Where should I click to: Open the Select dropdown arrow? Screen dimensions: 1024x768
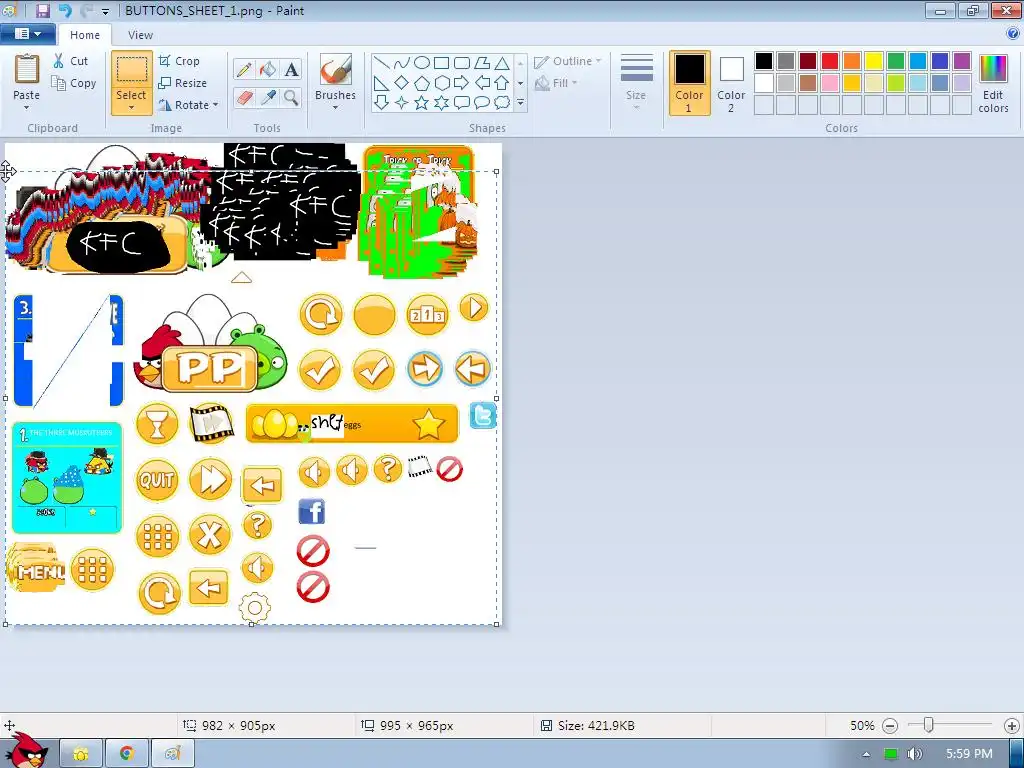pos(131,108)
